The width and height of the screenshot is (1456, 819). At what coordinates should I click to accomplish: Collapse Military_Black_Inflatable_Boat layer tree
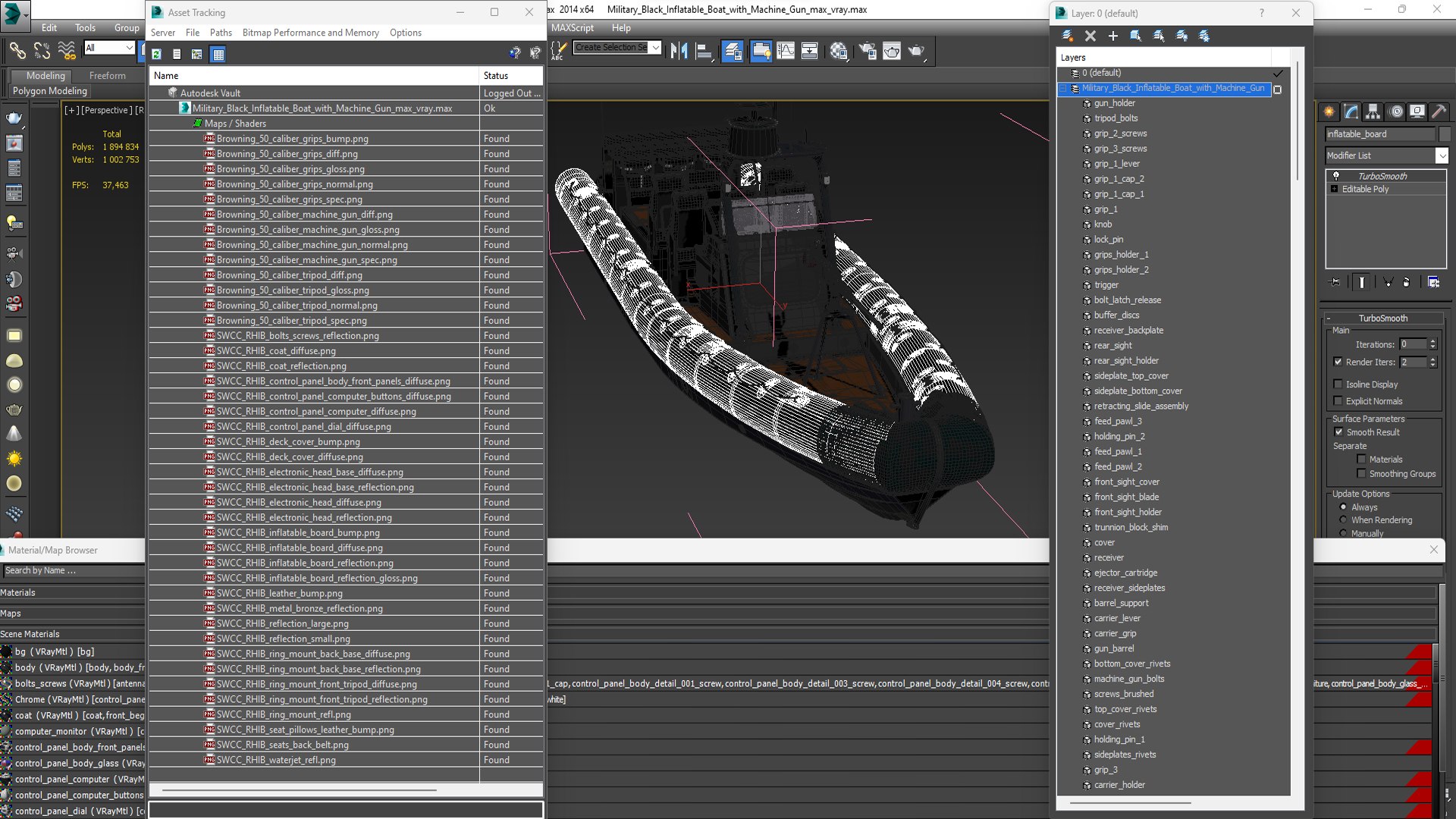pyautogui.click(x=1063, y=88)
